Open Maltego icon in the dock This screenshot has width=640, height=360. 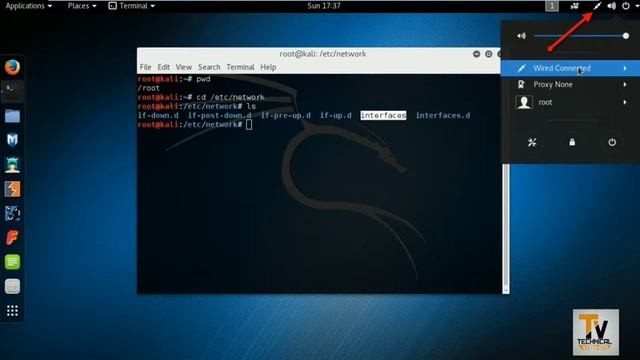click(12, 213)
